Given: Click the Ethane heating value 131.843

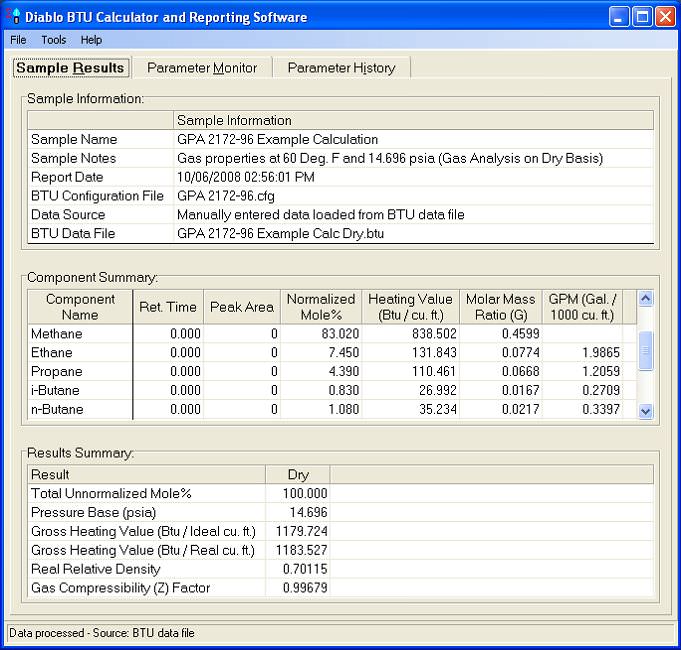Looking at the screenshot, I should (434, 352).
